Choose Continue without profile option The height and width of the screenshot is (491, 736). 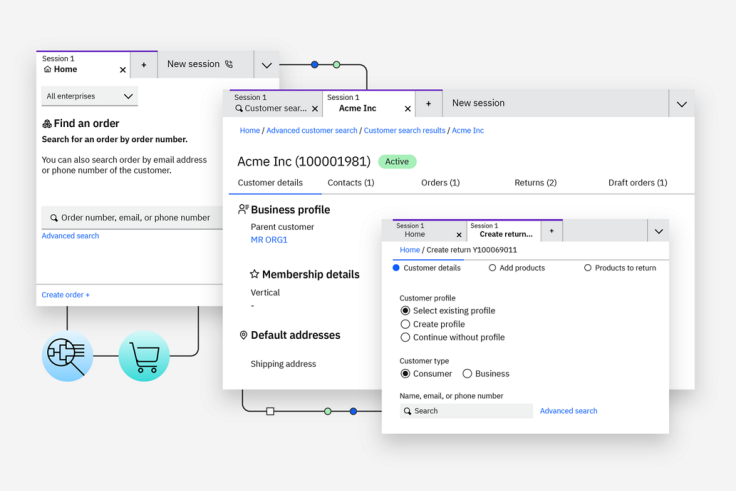coord(405,337)
